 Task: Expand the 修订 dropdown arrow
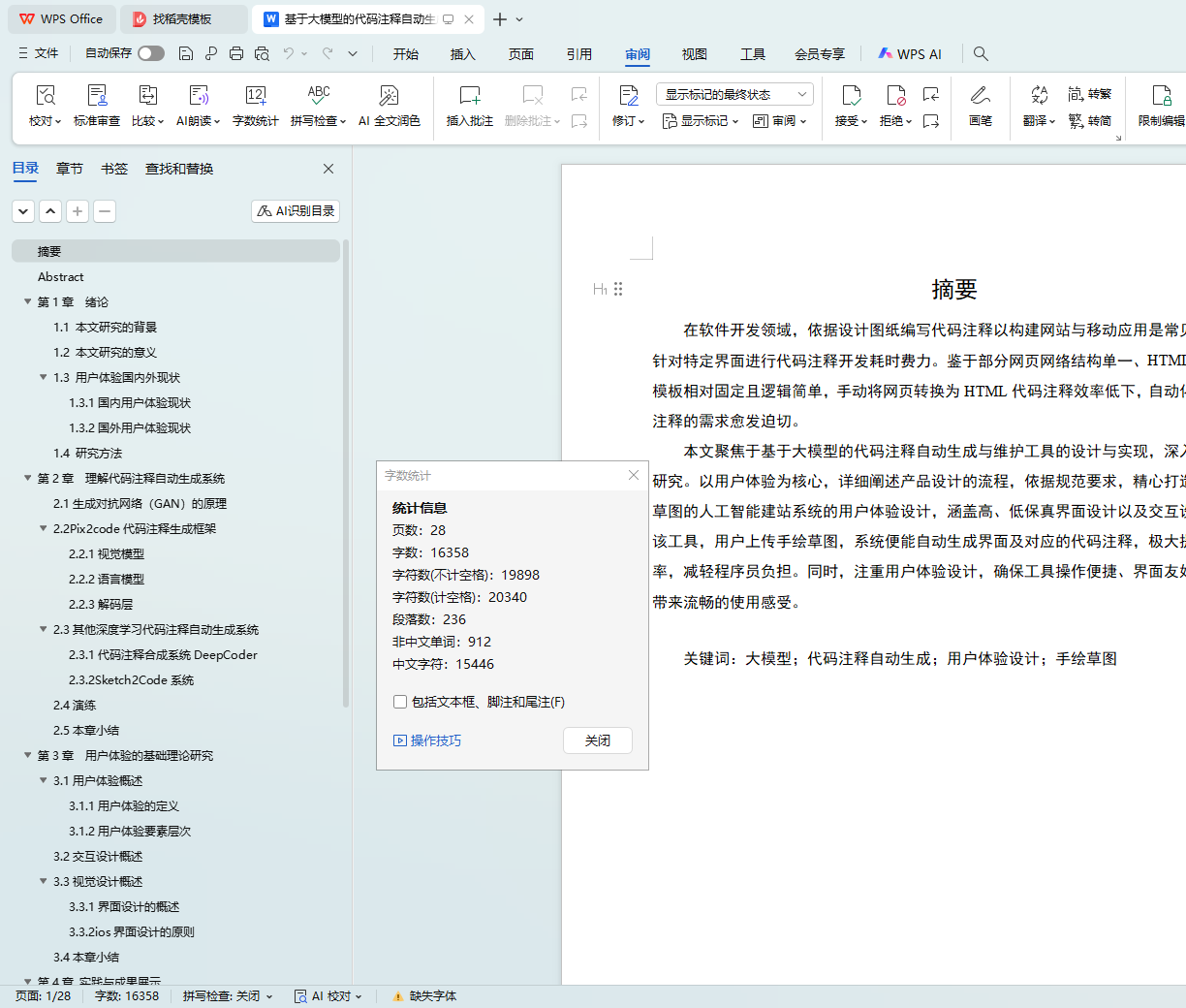pos(640,121)
